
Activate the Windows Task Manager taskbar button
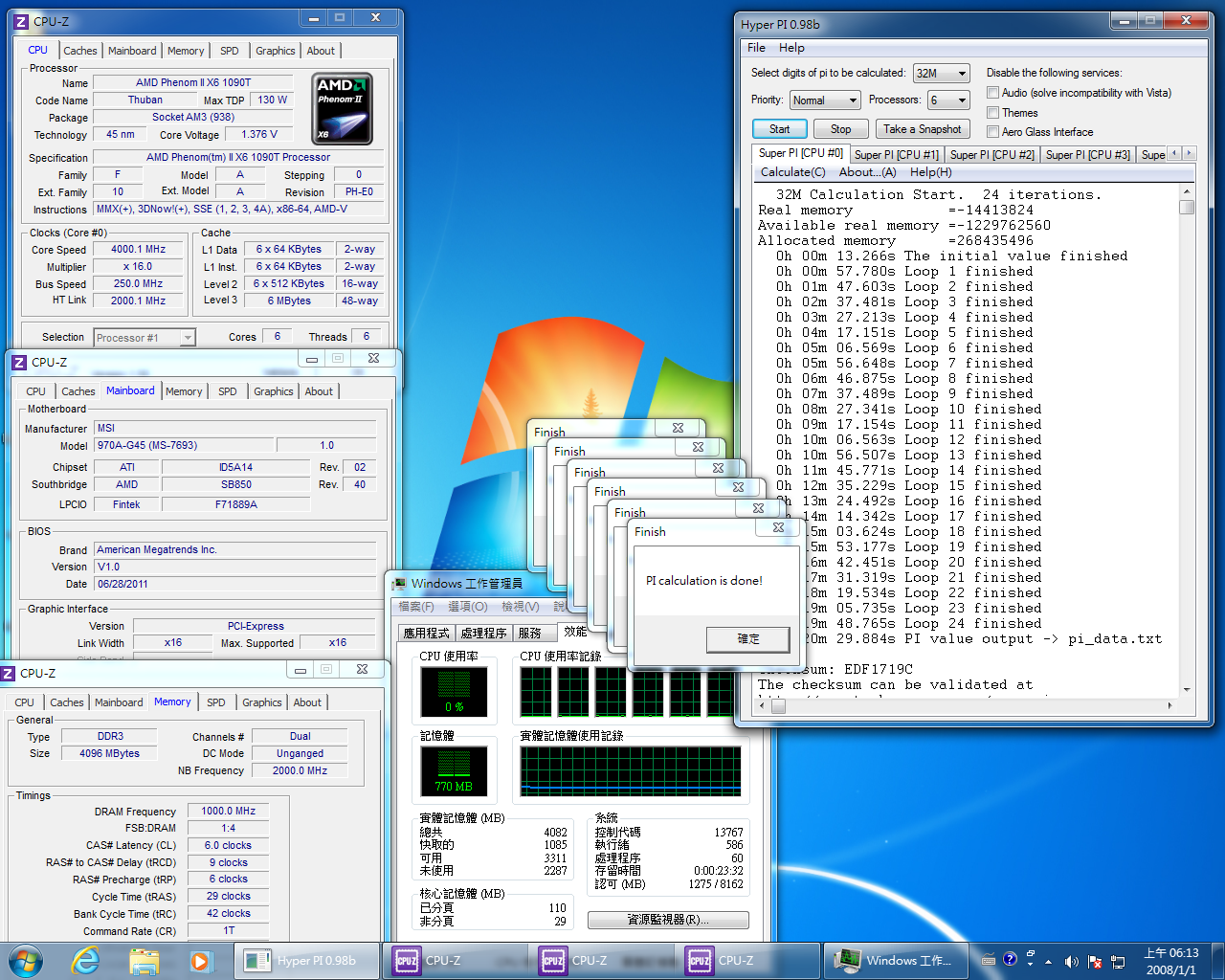[896, 961]
